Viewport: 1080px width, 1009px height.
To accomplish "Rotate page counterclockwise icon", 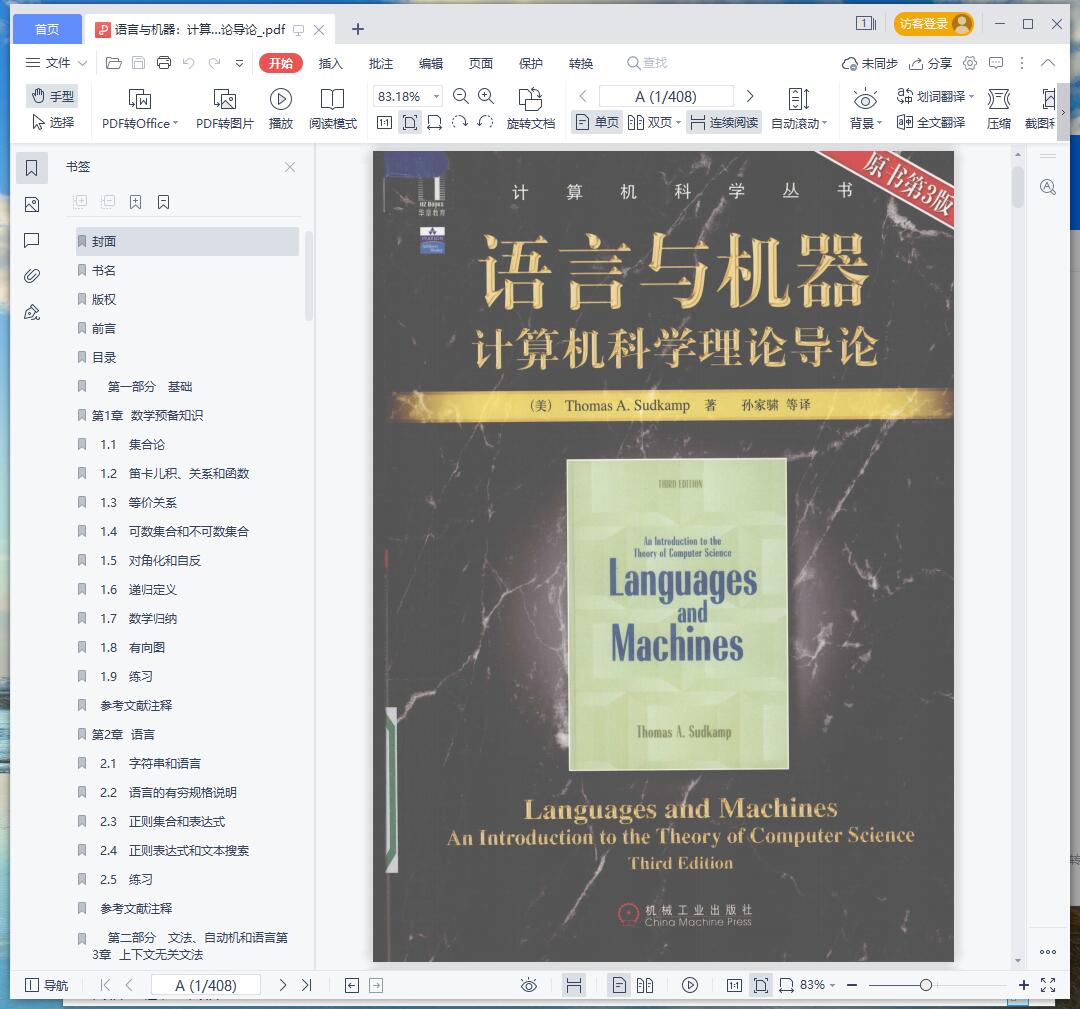I will (x=485, y=123).
